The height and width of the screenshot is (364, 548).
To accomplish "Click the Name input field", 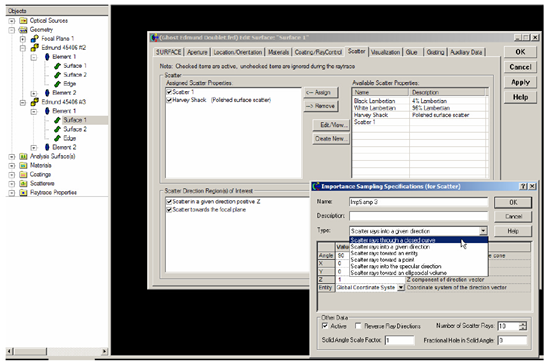I will coord(418,202).
